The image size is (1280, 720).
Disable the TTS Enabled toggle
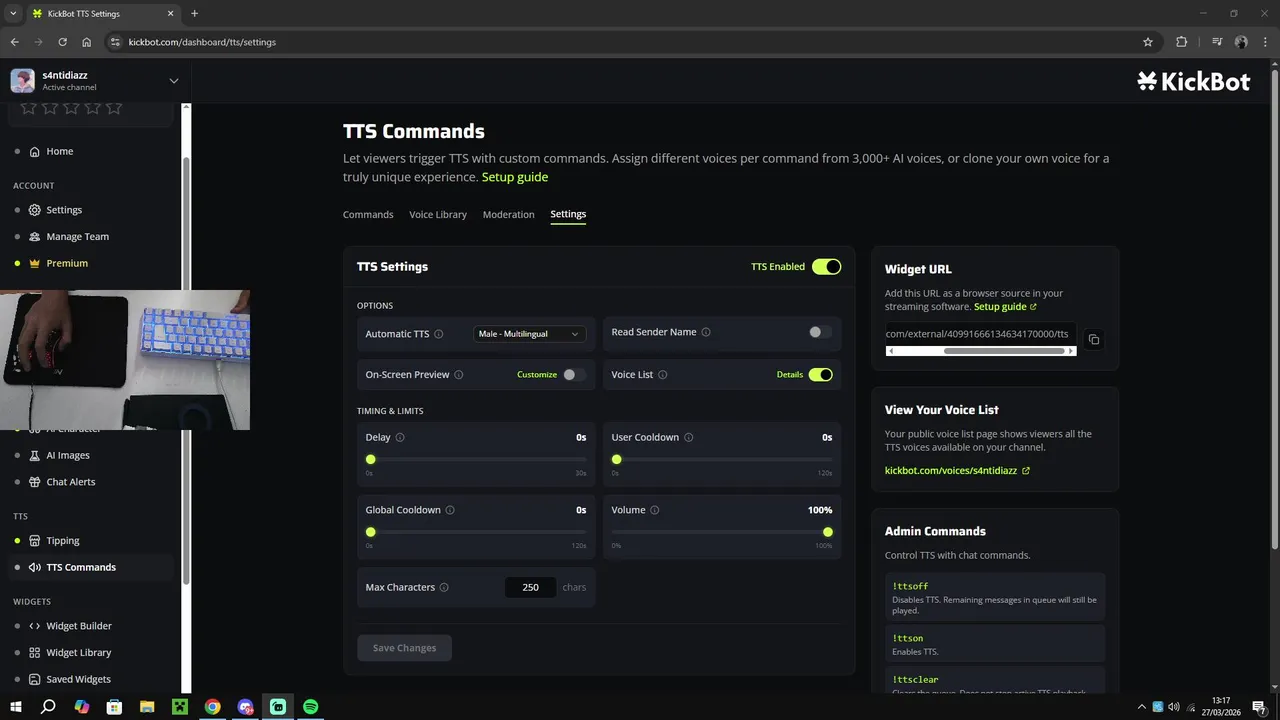point(826,267)
